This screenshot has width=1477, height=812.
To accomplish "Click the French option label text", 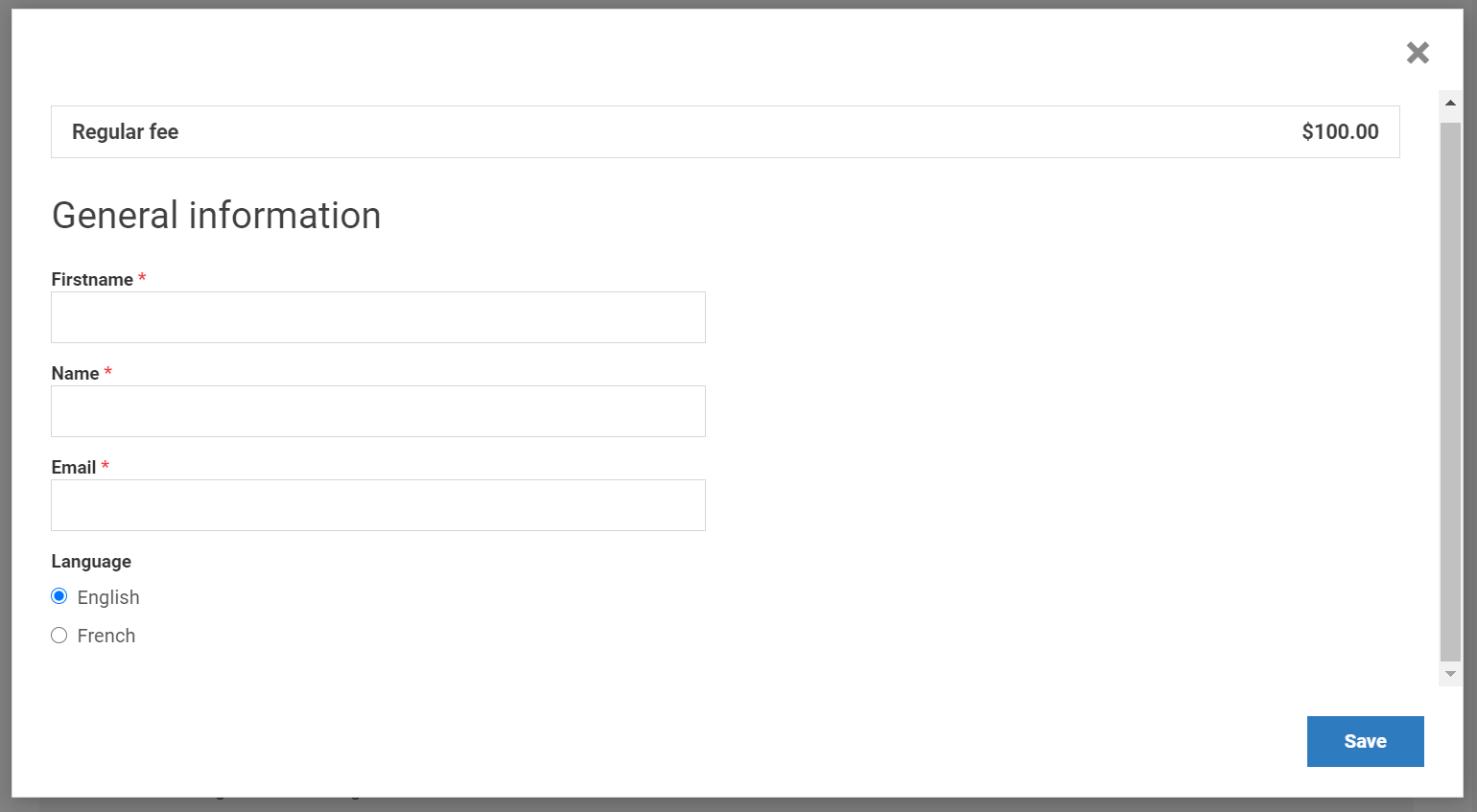I will click(106, 636).
